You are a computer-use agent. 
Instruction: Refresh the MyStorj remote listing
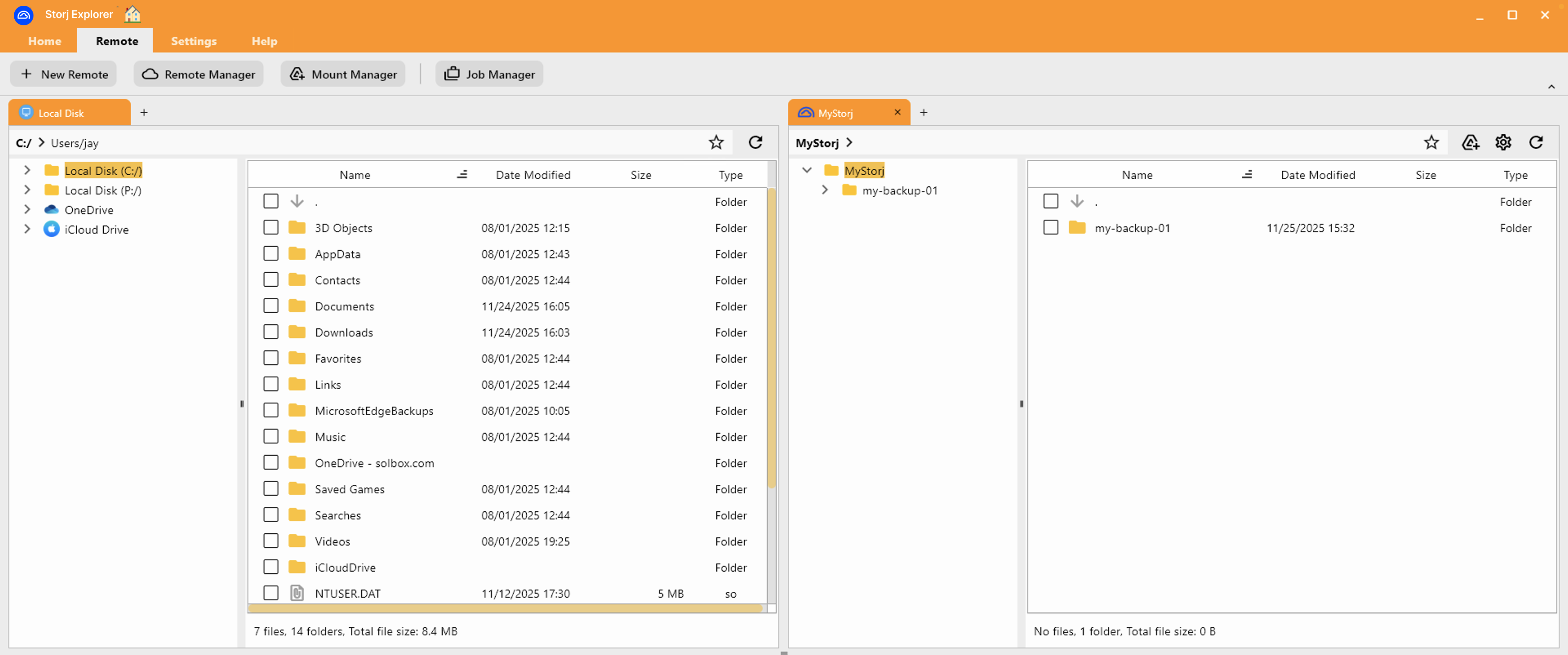[1536, 143]
